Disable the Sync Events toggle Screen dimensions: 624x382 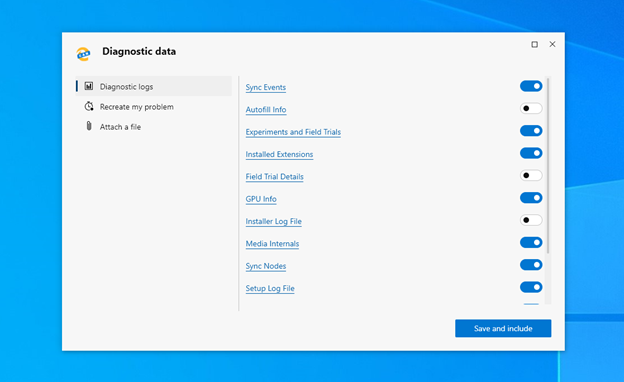[531, 86]
